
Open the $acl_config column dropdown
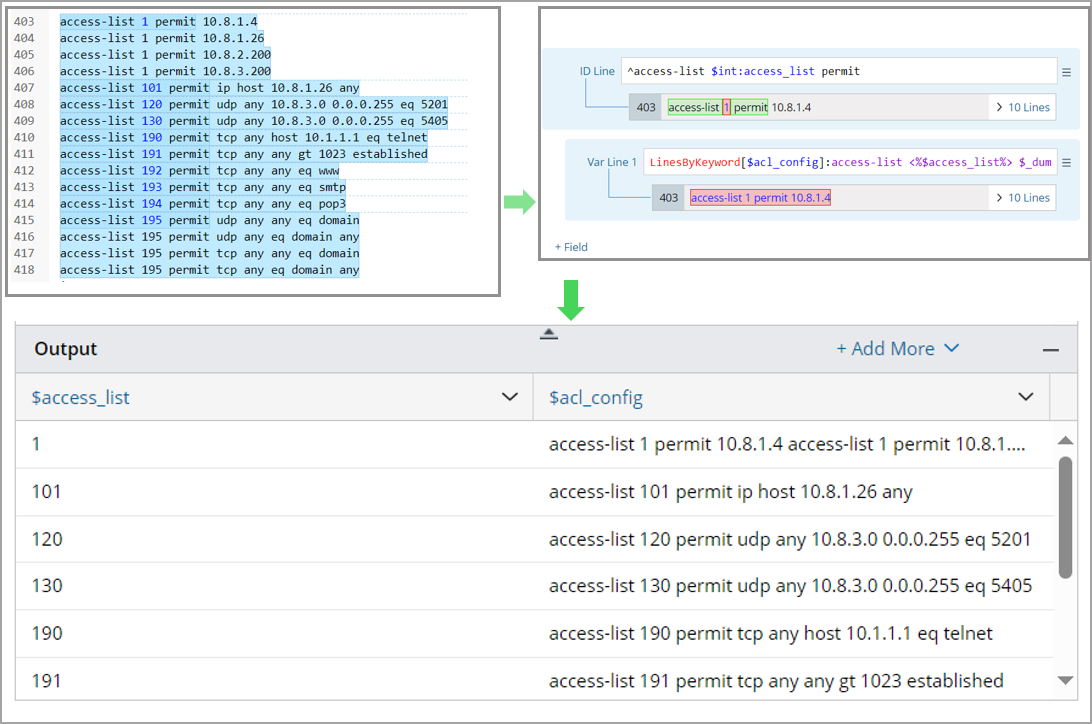tap(1026, 397)
